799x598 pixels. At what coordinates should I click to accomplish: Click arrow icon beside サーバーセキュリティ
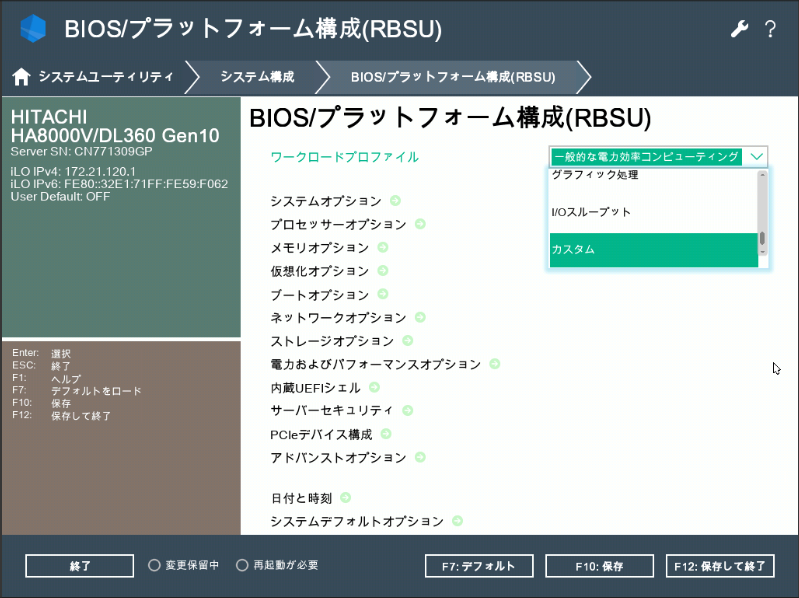408,411
